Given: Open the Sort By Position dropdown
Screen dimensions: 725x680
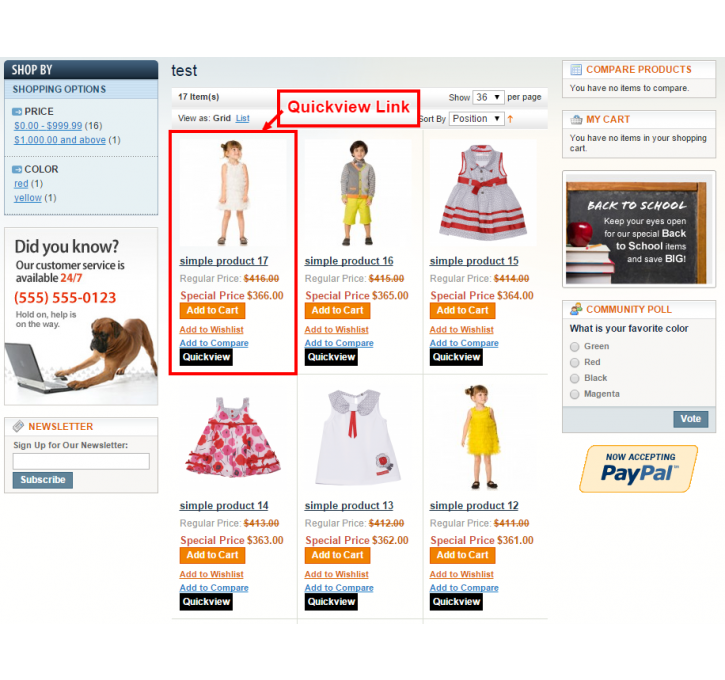Looking at the screenshot, I should point(476,119).
